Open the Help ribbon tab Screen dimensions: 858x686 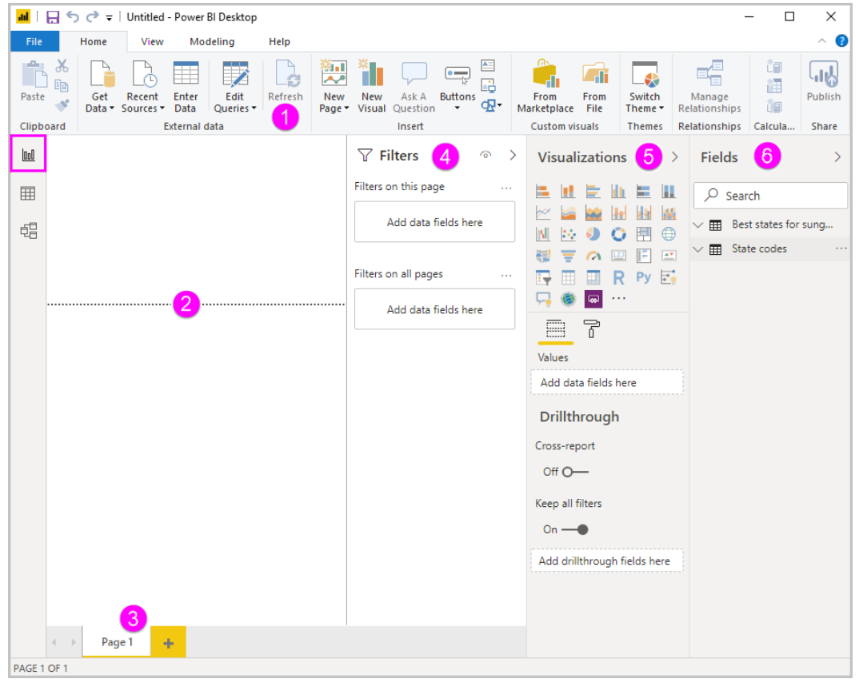click(279, 42)
